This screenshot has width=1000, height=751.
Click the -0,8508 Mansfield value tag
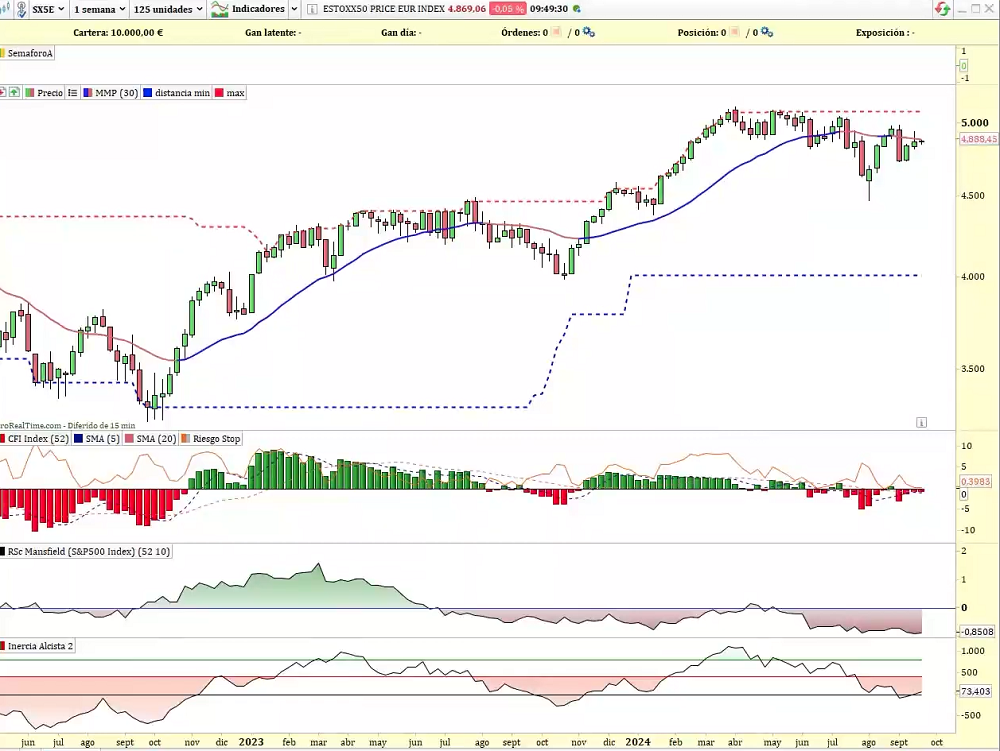[x=976, y=632]
